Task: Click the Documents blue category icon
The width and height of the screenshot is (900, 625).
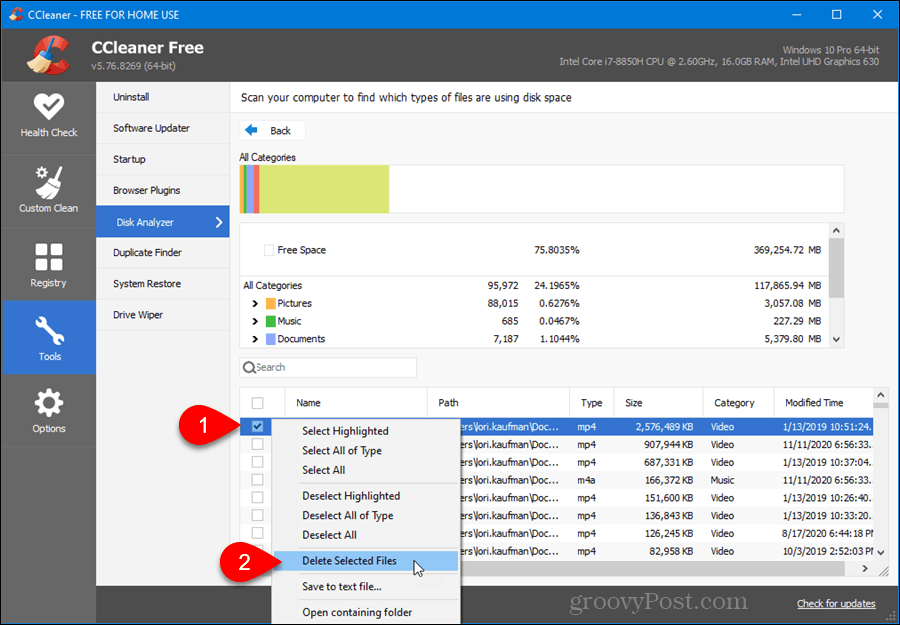Action: [x=271, y=339]
